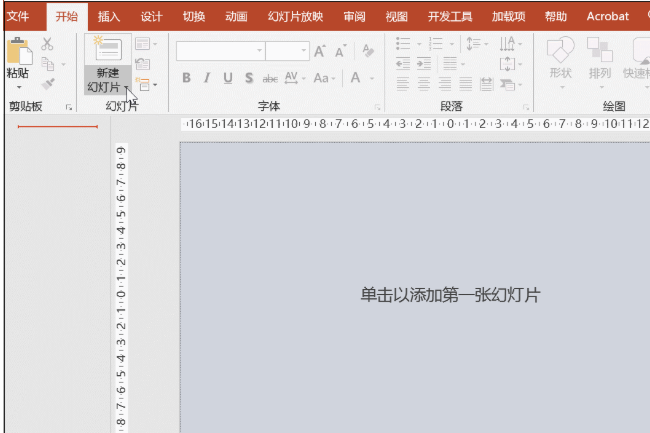
Task: Open the 文件 menu
Action: click(18, 17)
